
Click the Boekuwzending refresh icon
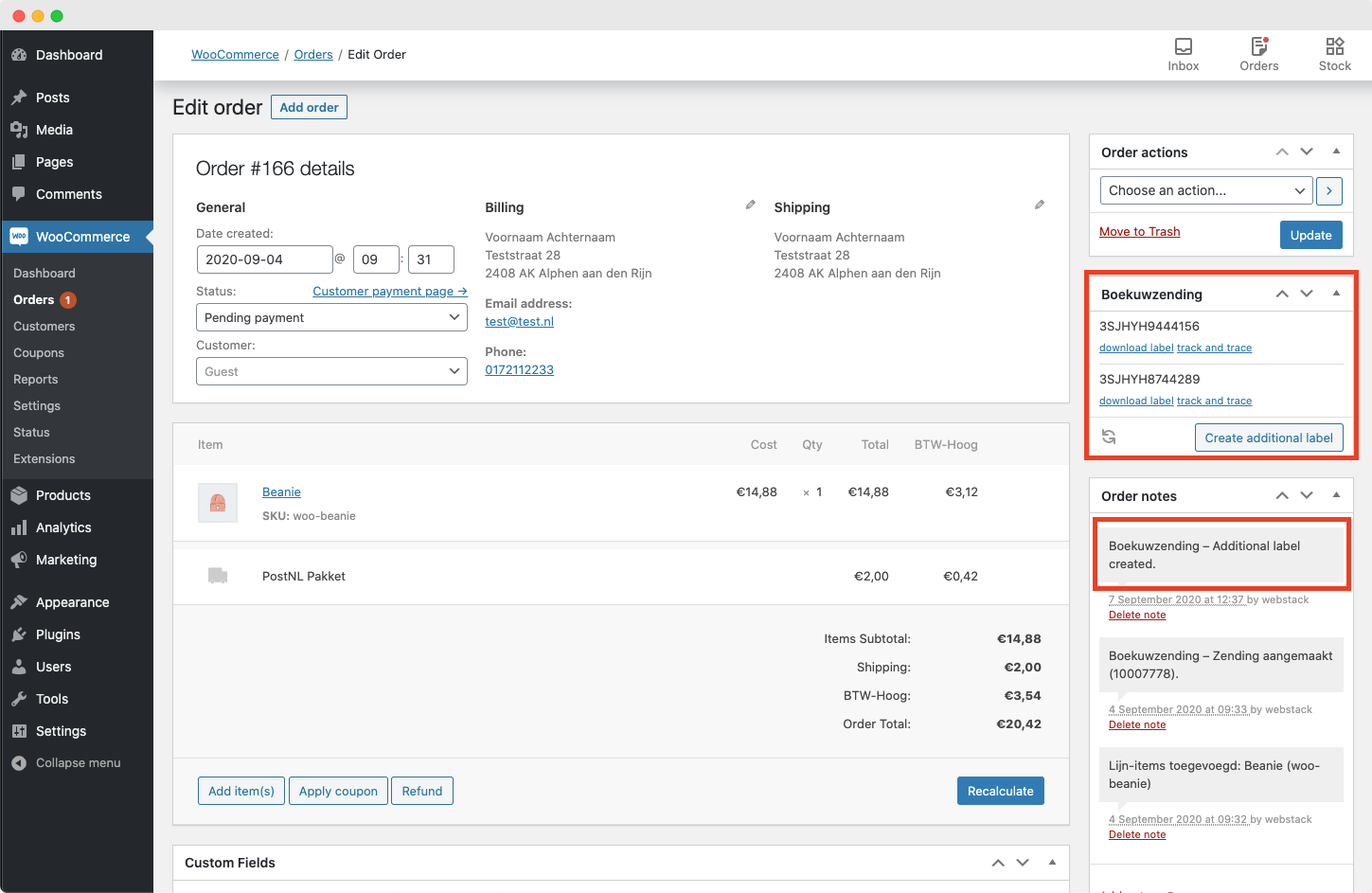[1109, 437]
